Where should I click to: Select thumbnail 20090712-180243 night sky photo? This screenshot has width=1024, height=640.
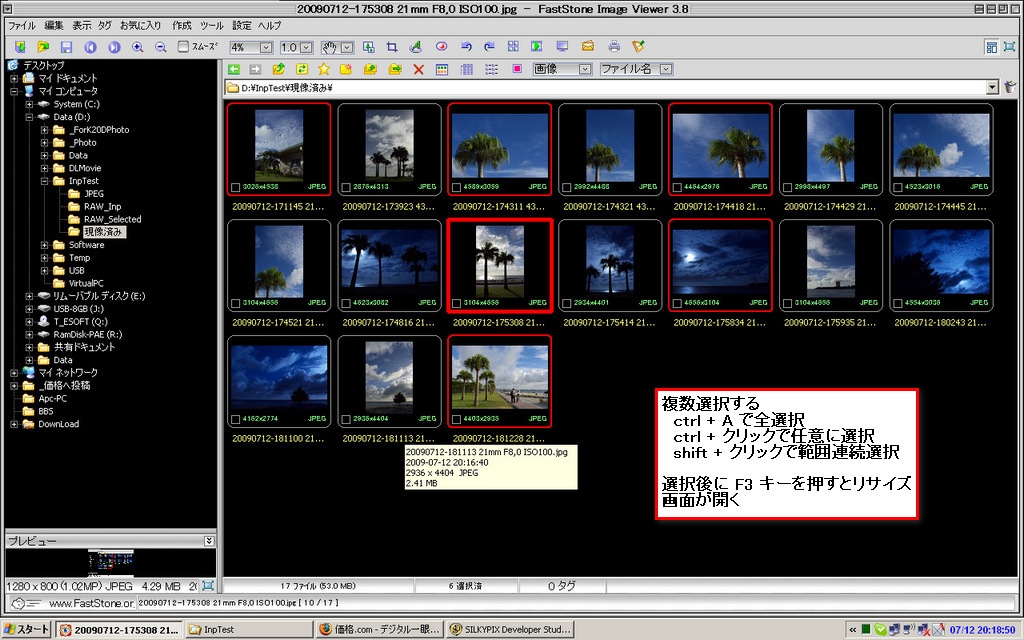tap(940, 264)
